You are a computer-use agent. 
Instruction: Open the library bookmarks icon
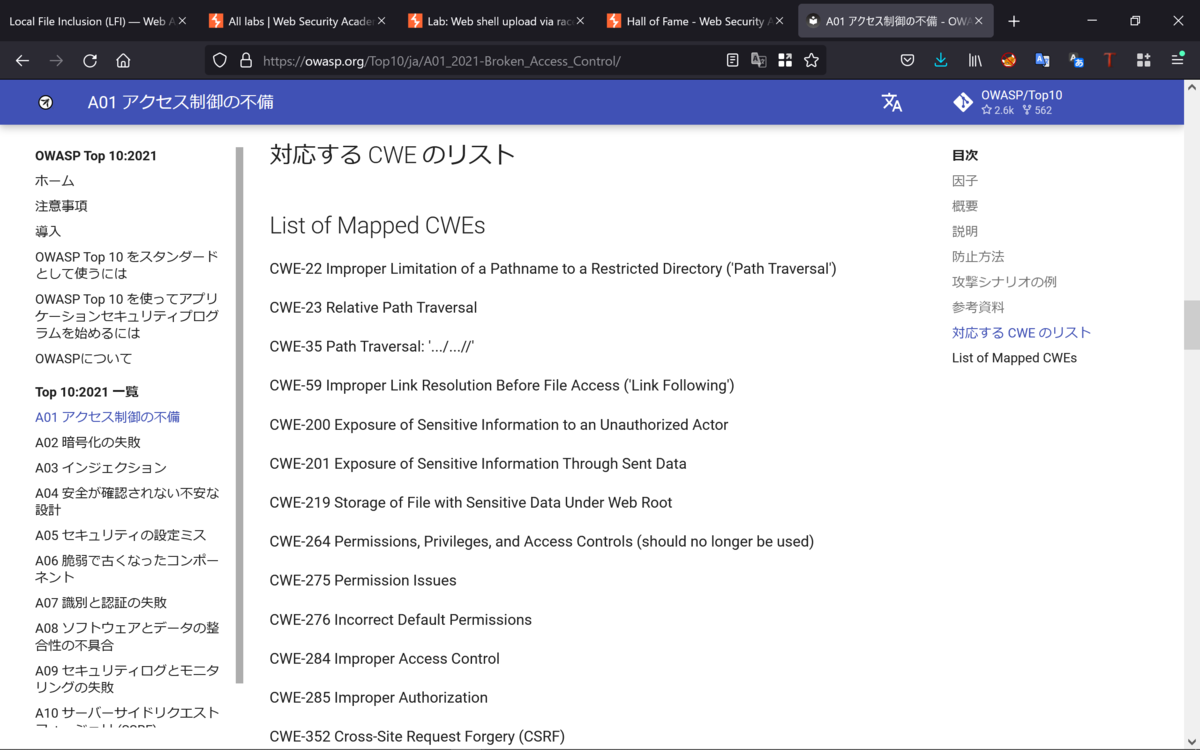click(975, 60)
